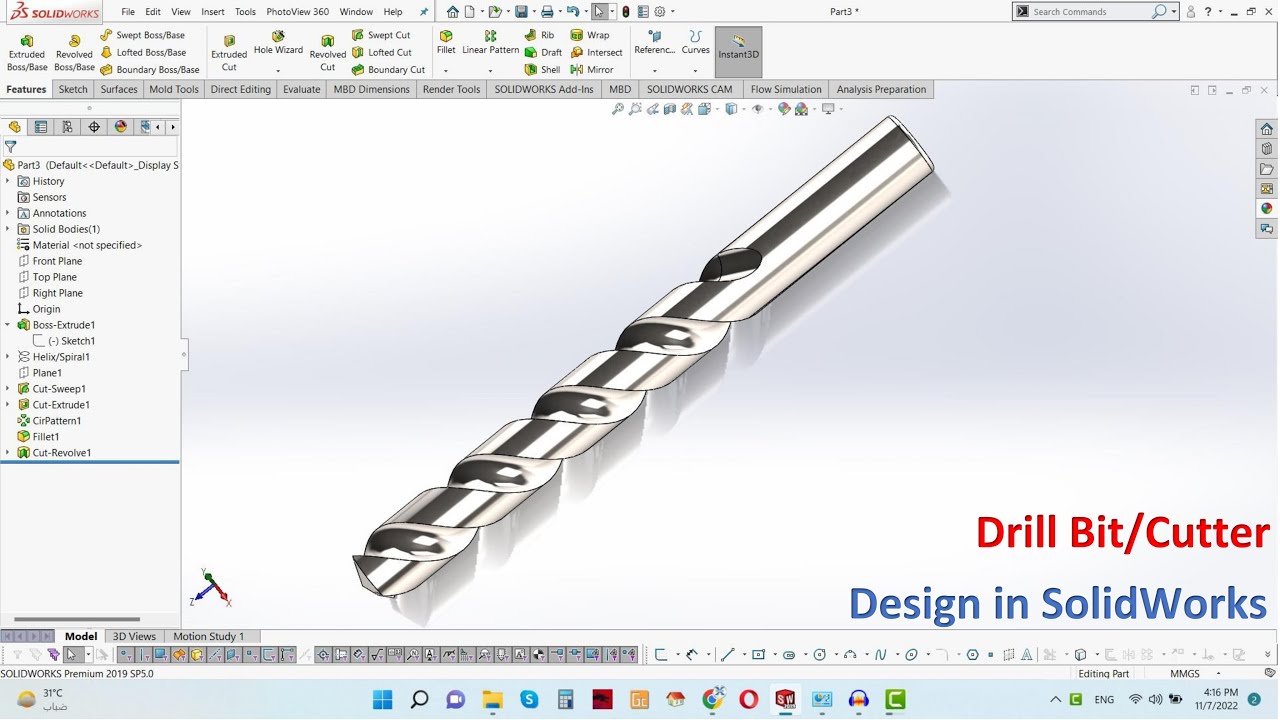Viewport: 1280px width, 720px height.
Task: Choose the Swept Cut feature
Action: (x=381, y=35)
